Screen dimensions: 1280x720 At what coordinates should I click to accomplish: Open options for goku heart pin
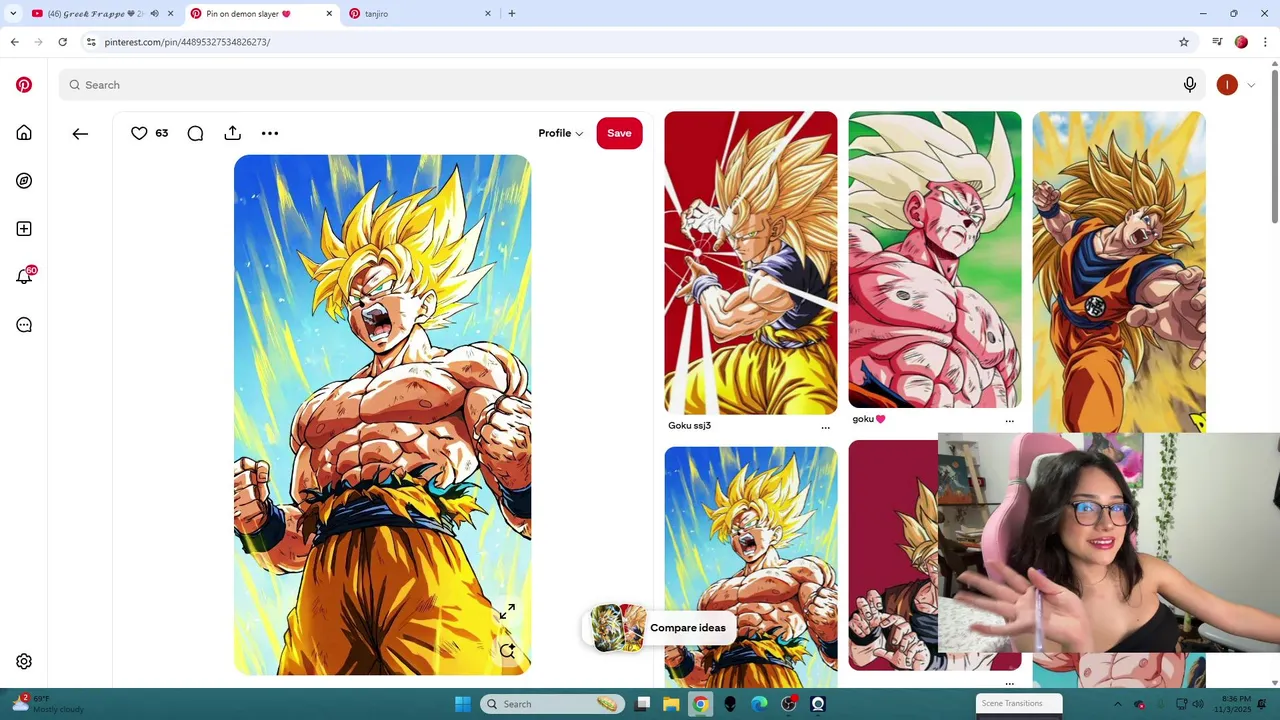click(x=1009, y=421)
